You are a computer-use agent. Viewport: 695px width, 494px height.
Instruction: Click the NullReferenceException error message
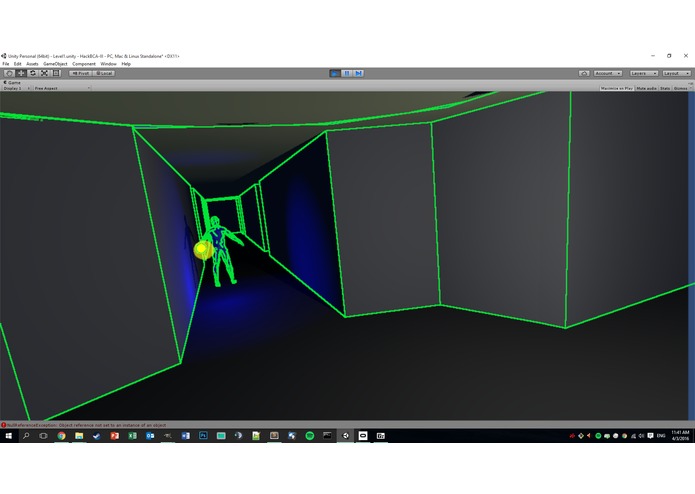click(x=86, y=425)
